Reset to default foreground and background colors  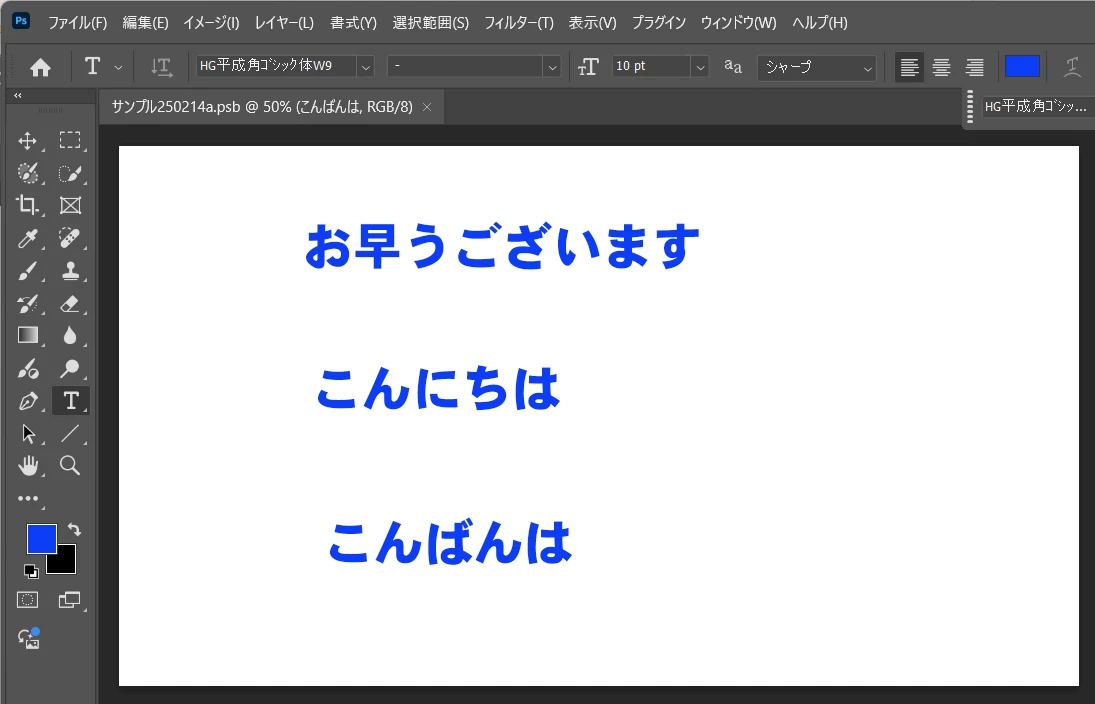(31, 571)
